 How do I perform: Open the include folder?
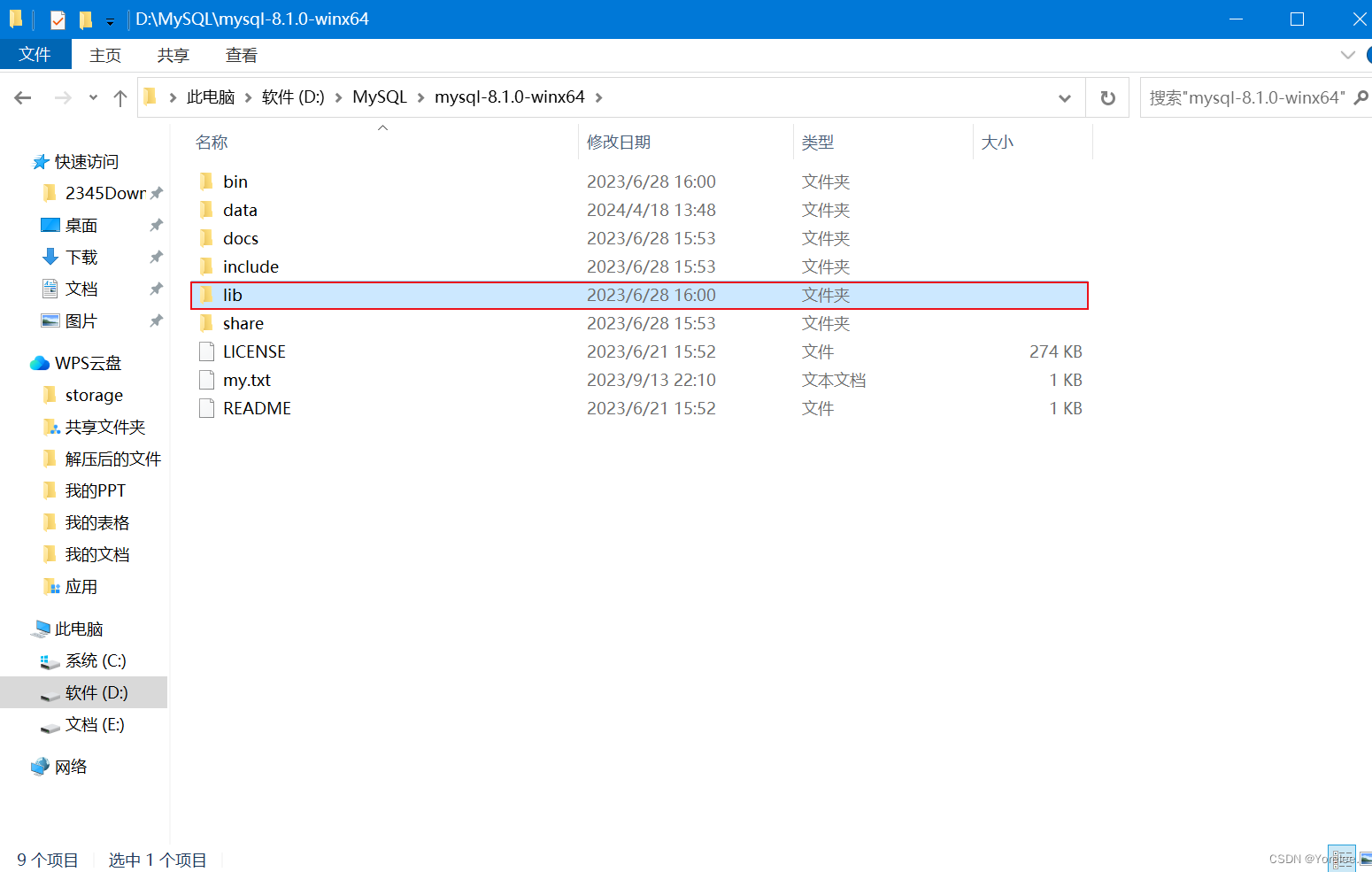[251, 266]
